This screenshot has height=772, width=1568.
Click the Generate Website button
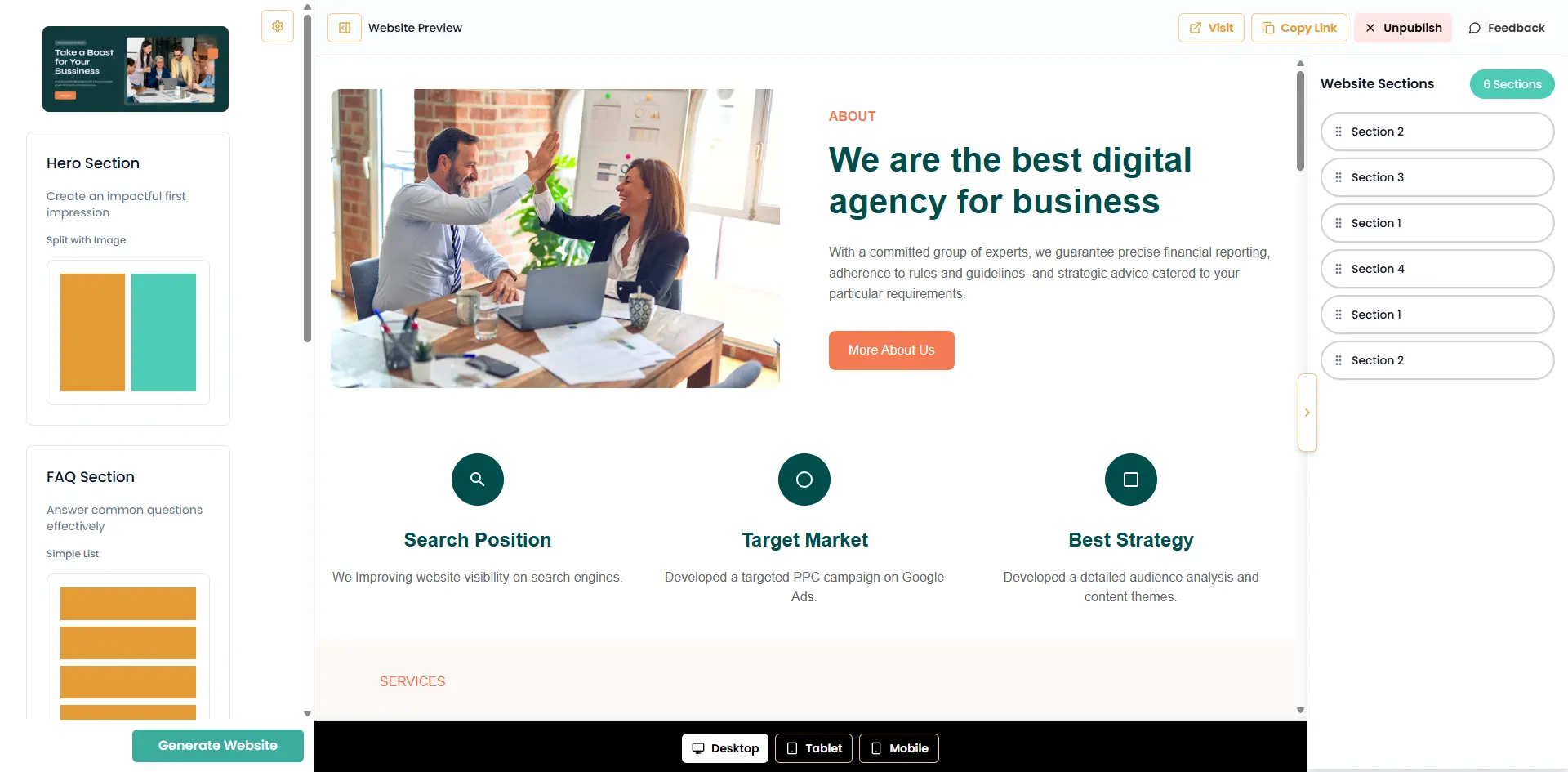(x=218, y=746)
